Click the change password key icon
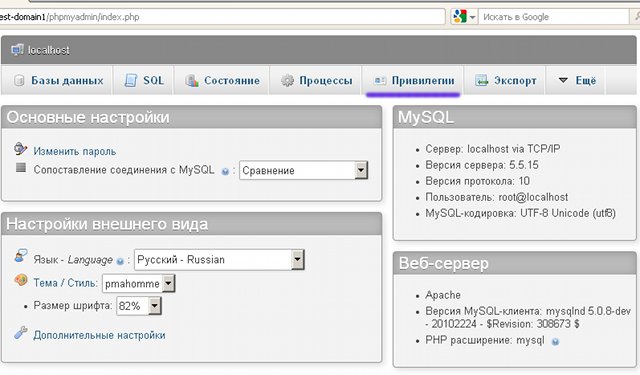 coord(20,149)
